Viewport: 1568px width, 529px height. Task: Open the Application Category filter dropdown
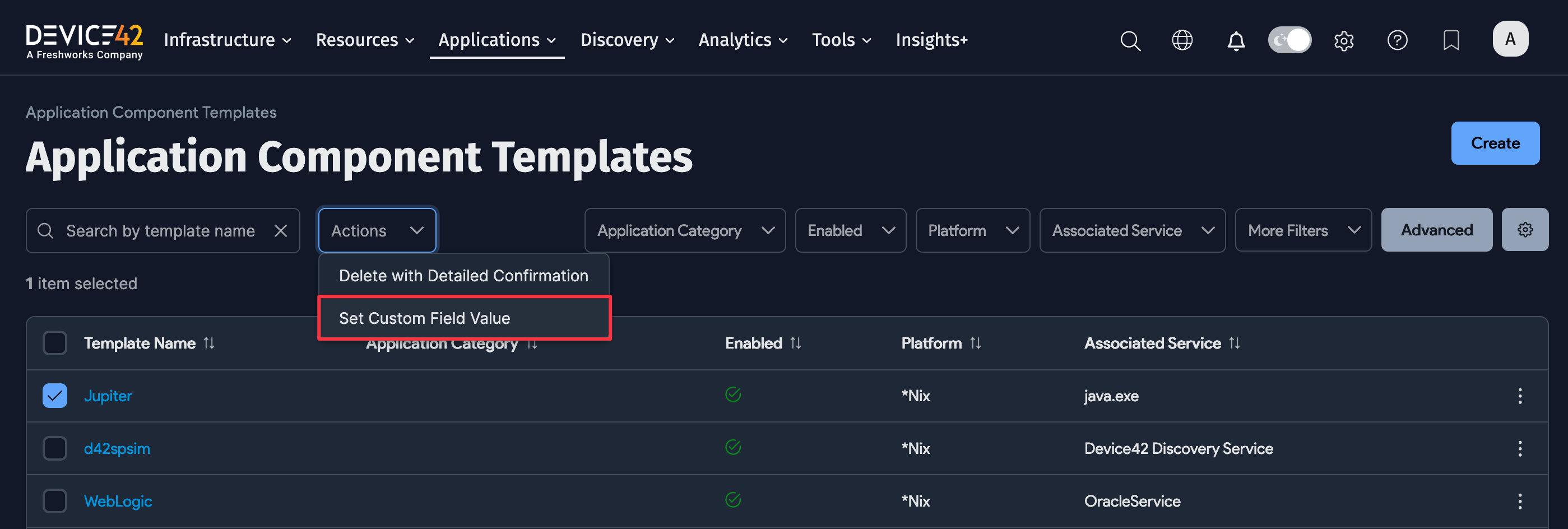coord(685,230)
